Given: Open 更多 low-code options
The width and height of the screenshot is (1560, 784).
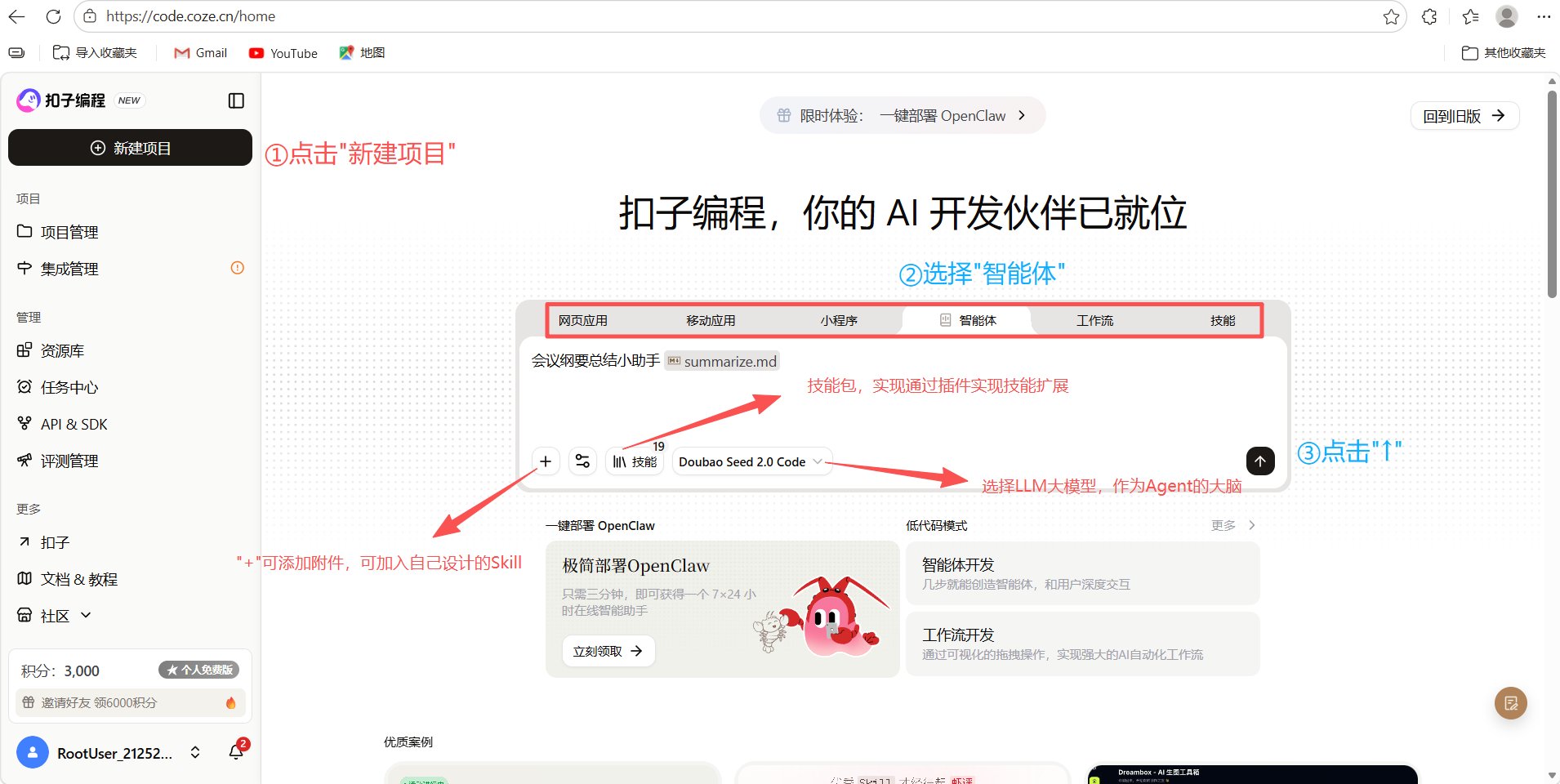Looking at the screenshot, I should [x=1233, y=525].
